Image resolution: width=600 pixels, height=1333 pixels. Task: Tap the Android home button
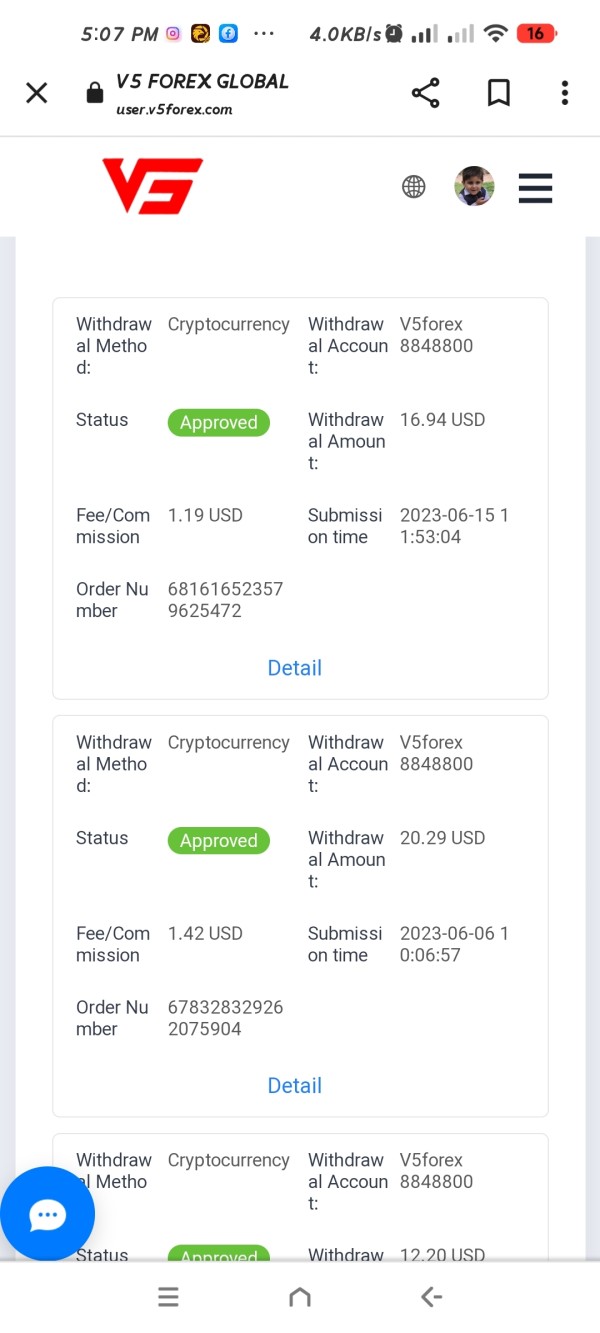pyautogui.click(x=299, y=1297)
